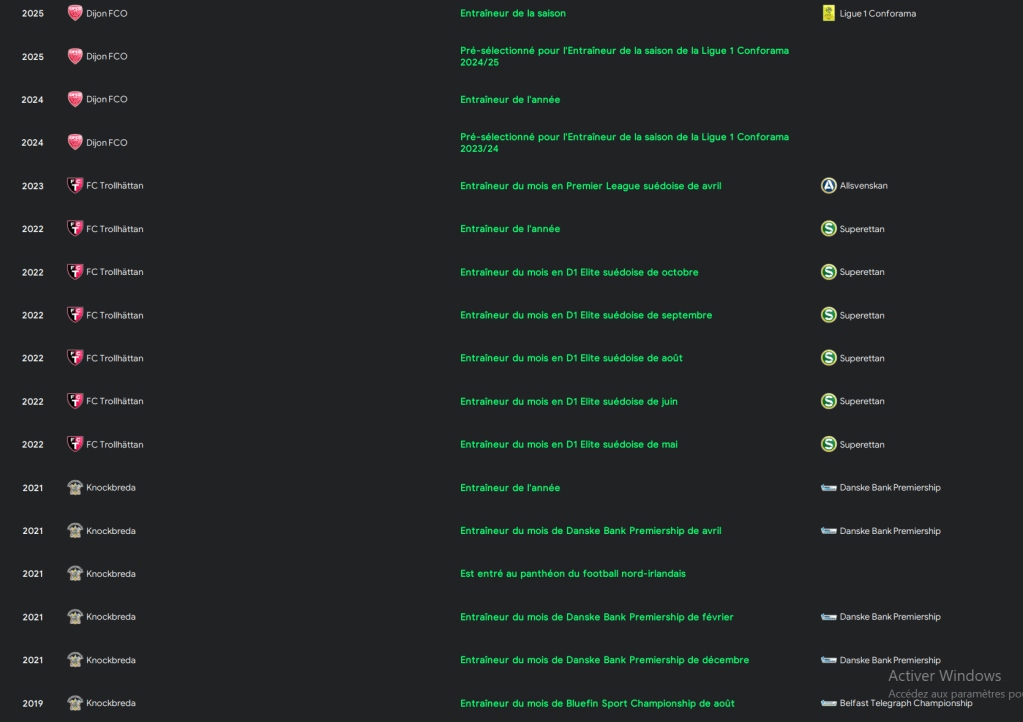1023x722 pixels.
Task: Click the Superettan logo in the octobre award row
Action: click(x=828, y=272)
